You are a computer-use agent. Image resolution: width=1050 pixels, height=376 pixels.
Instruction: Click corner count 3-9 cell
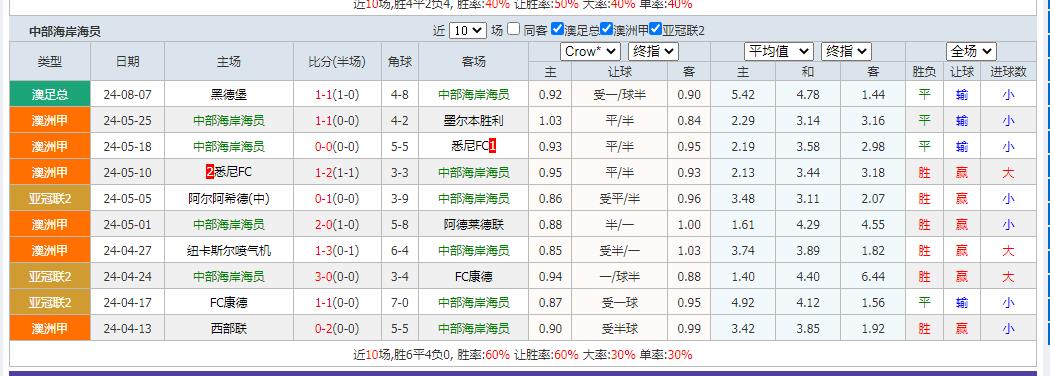[400, 198]
